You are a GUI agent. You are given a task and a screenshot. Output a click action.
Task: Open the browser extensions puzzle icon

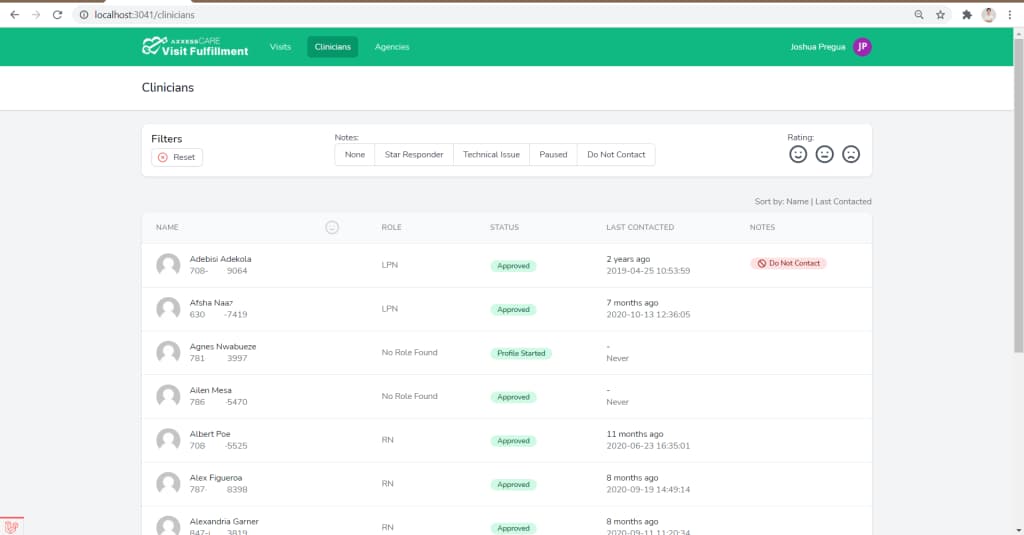pyautogui.click(x=967, y=14)
